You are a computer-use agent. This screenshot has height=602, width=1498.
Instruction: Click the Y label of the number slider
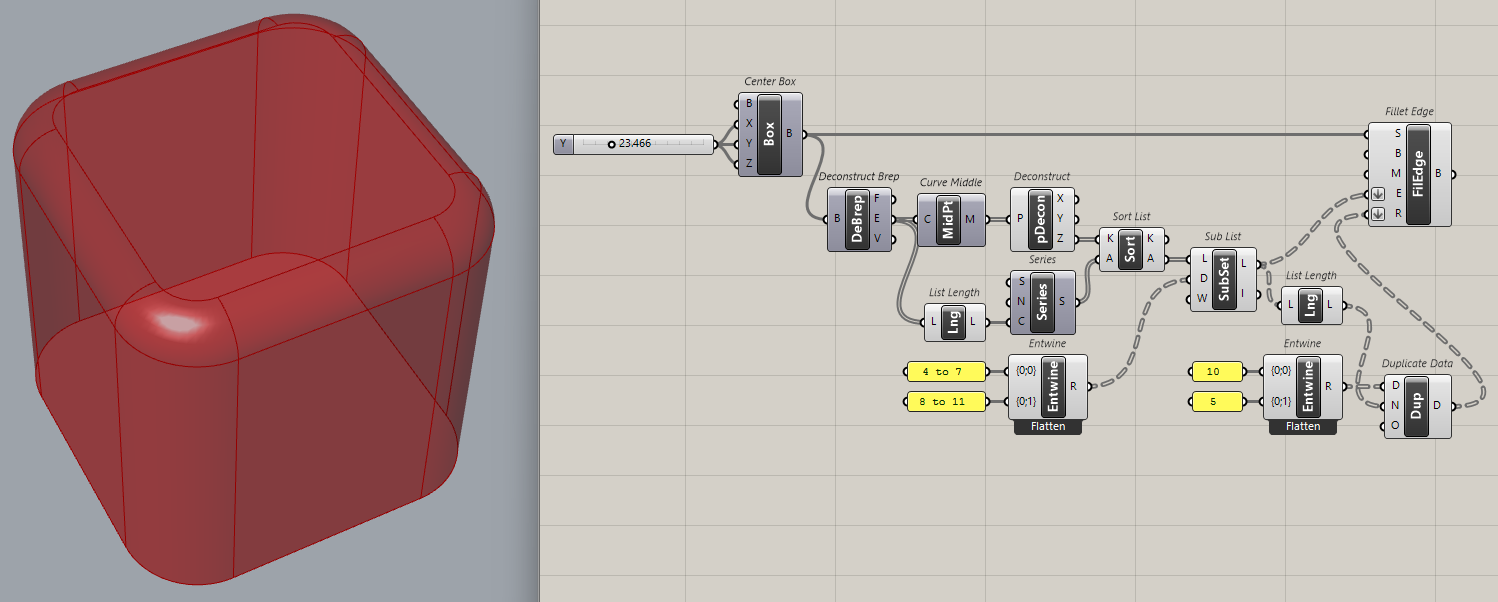[x=563, y=144]
